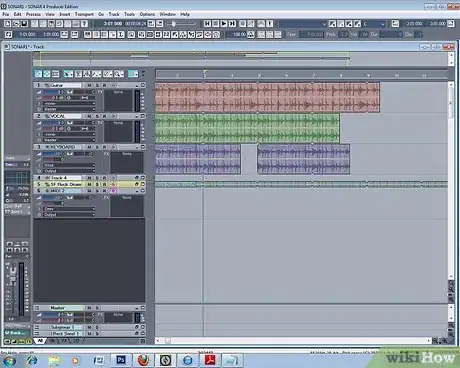Solo the Master bus
This screenshot has height=368, width=460.
point(97,308)
